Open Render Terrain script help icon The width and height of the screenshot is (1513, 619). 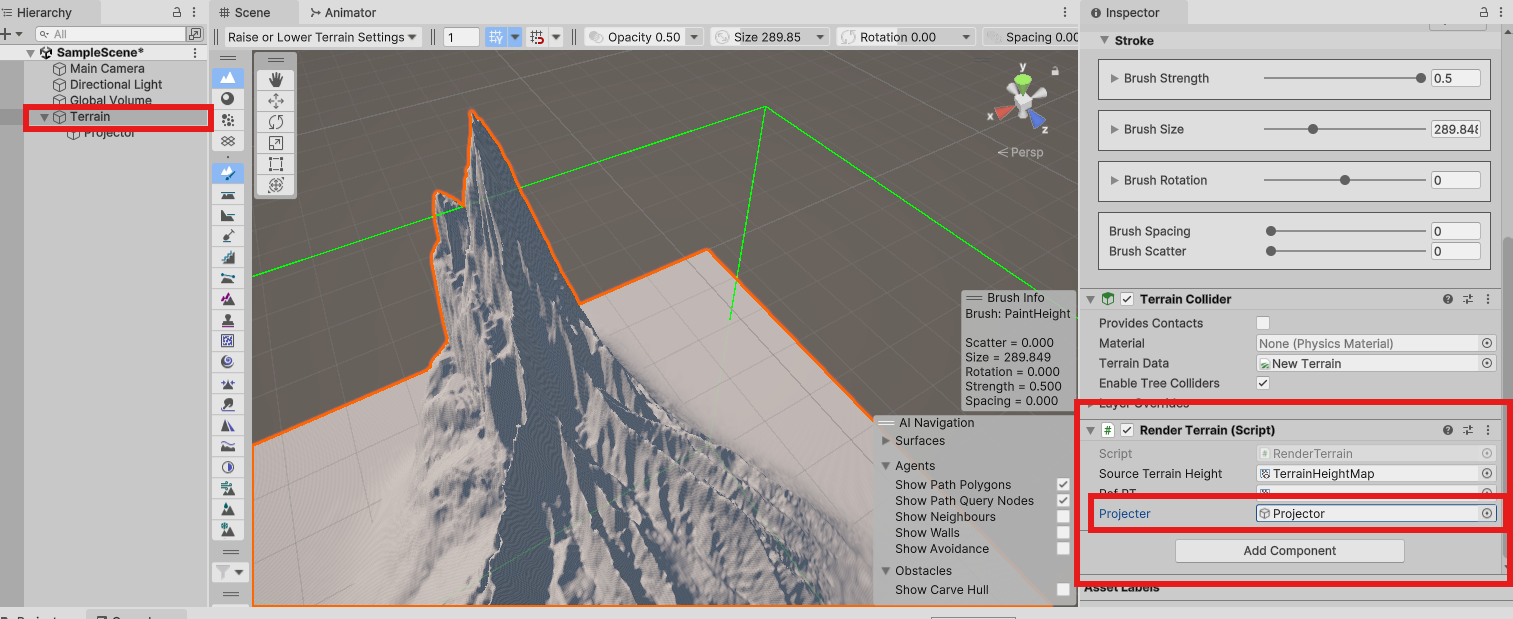(1448, 430)
